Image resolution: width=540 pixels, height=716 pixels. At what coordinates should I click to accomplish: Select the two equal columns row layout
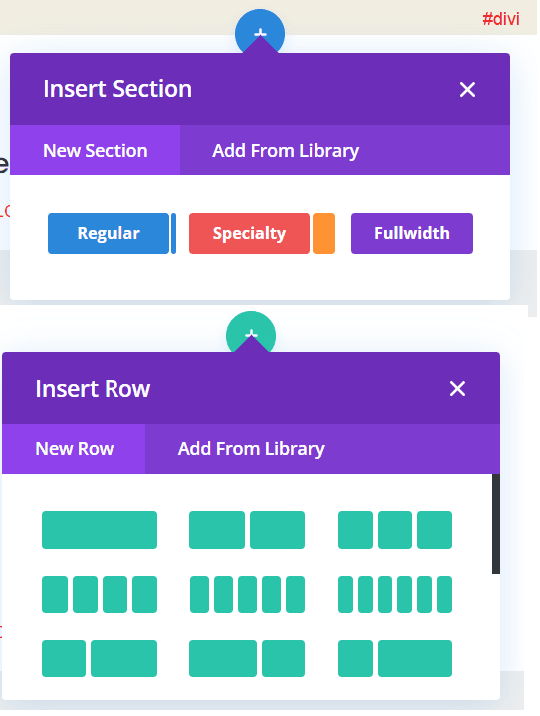pyautogui.click(x=247, y=530)
